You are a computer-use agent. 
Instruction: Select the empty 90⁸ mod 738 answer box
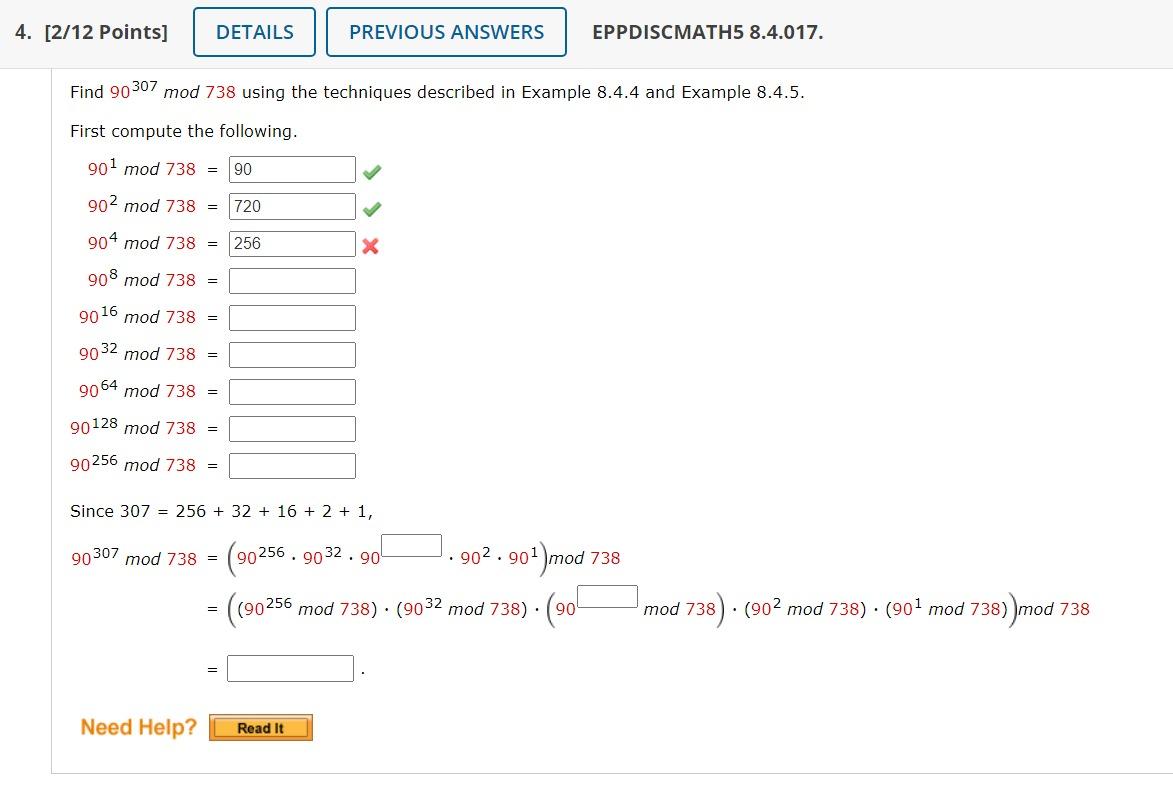coord(292,280)
